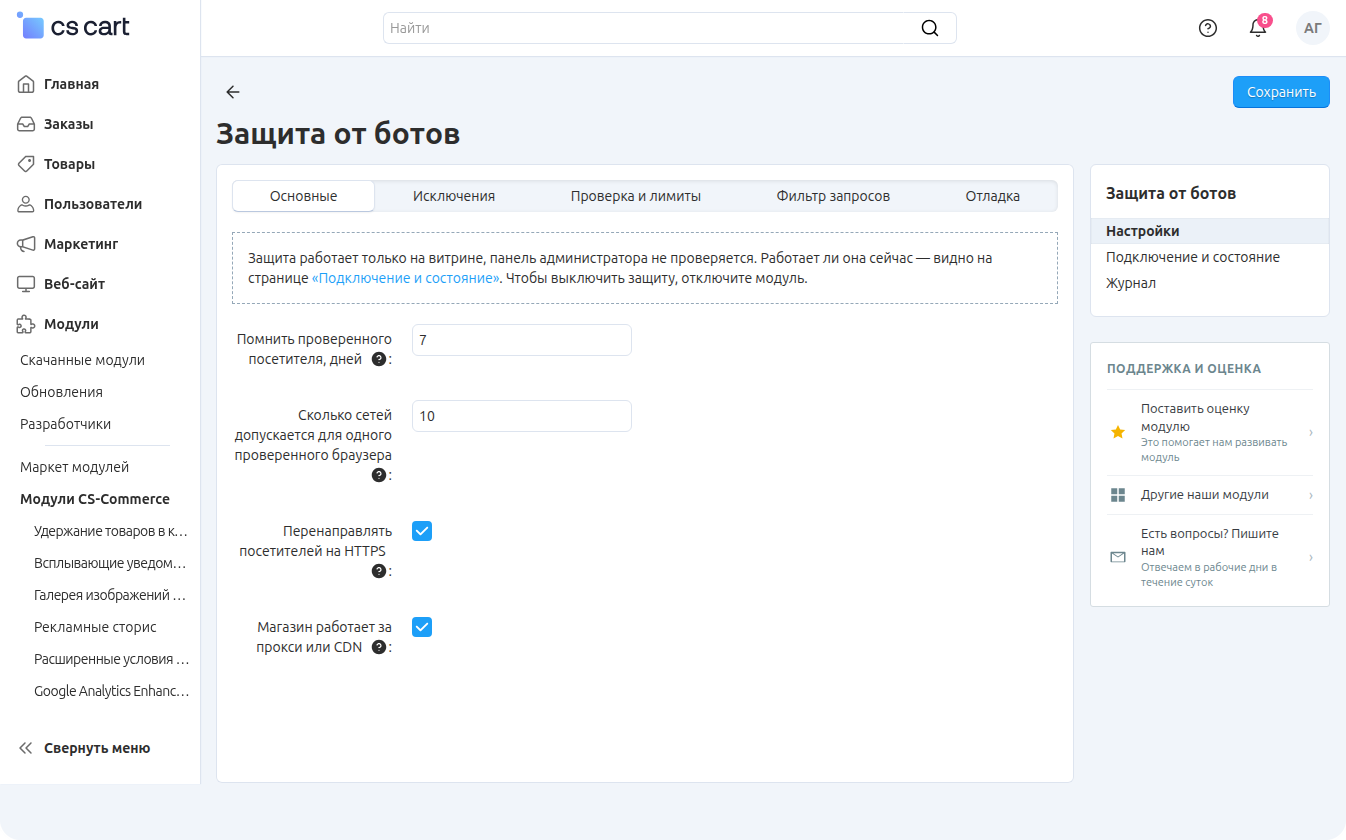
Task: Open Подключение и состояние in side panel
Action: [1193, 257]
